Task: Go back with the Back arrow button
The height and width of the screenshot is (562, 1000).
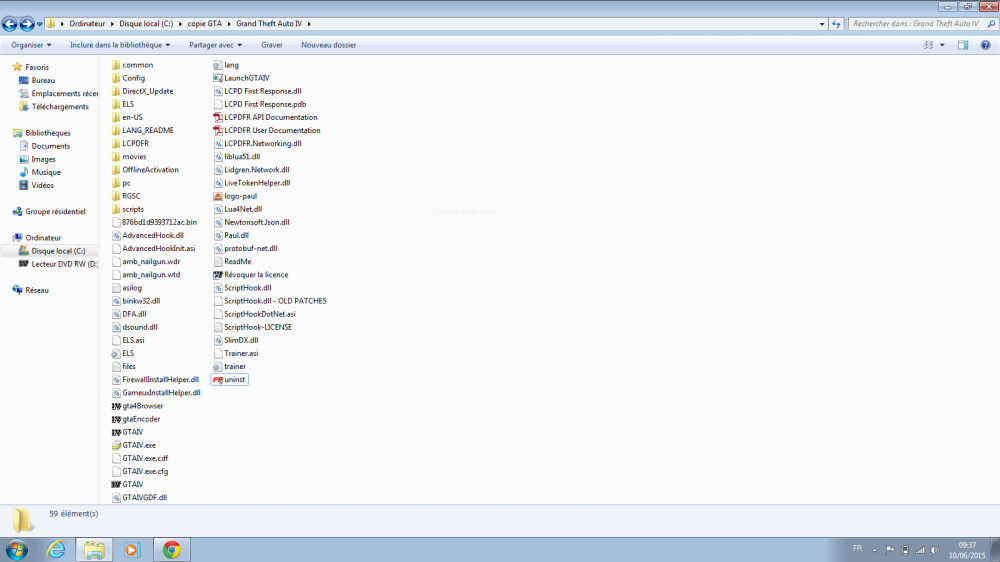Action: point(10,24)
